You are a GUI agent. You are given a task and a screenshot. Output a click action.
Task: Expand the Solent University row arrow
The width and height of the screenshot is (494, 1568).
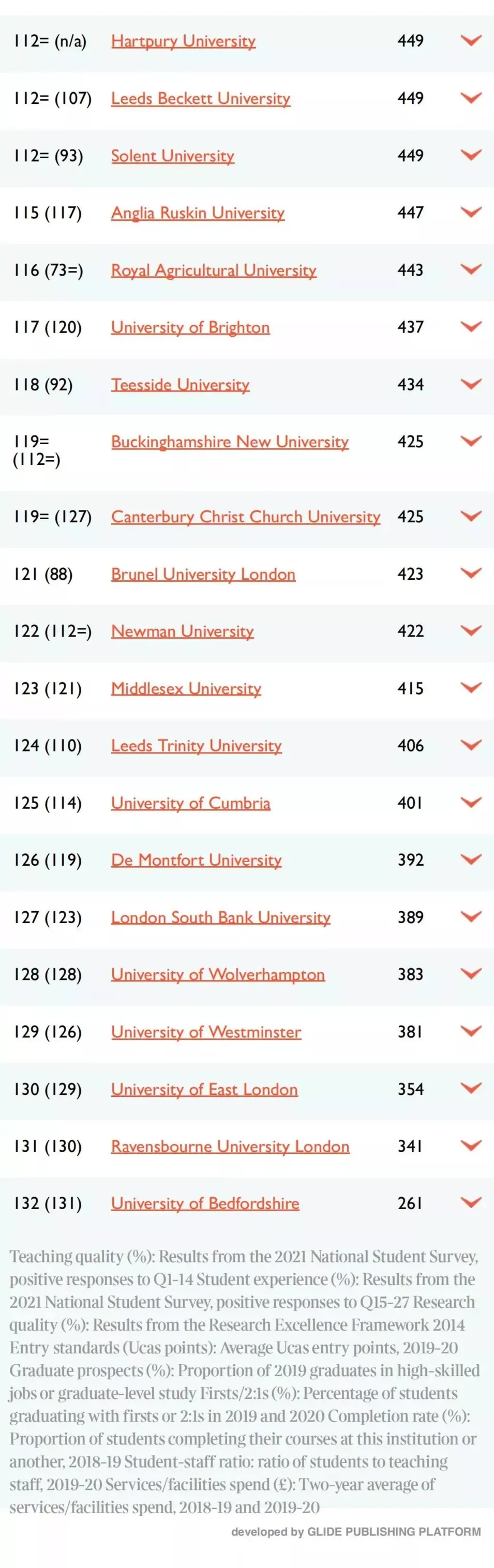point(471,155)
